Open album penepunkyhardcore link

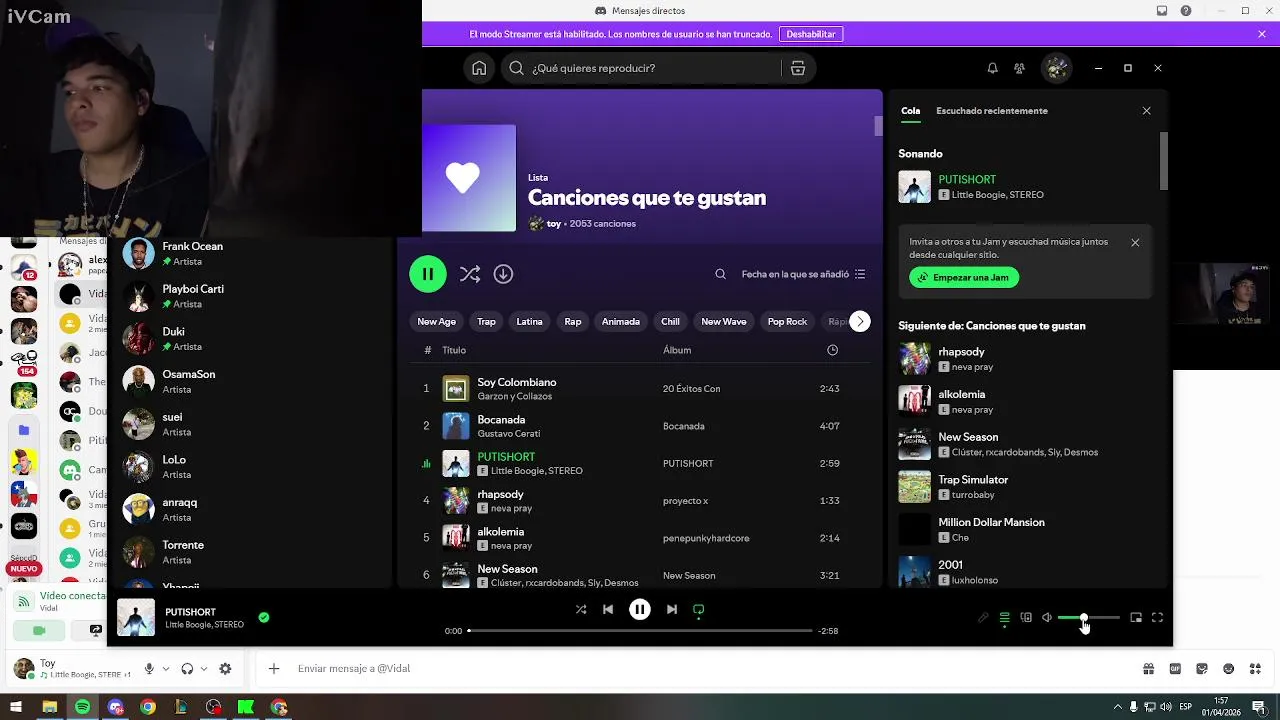706,538
